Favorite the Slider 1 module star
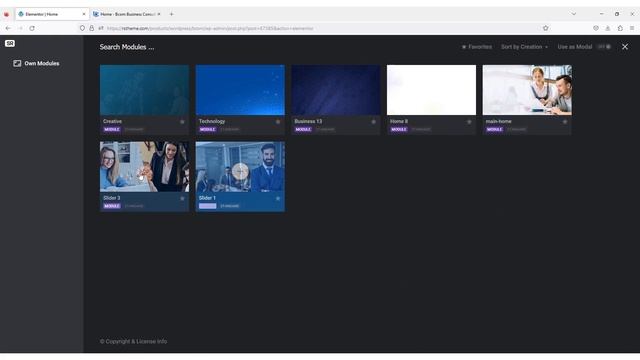 click(x=278, y=198)
